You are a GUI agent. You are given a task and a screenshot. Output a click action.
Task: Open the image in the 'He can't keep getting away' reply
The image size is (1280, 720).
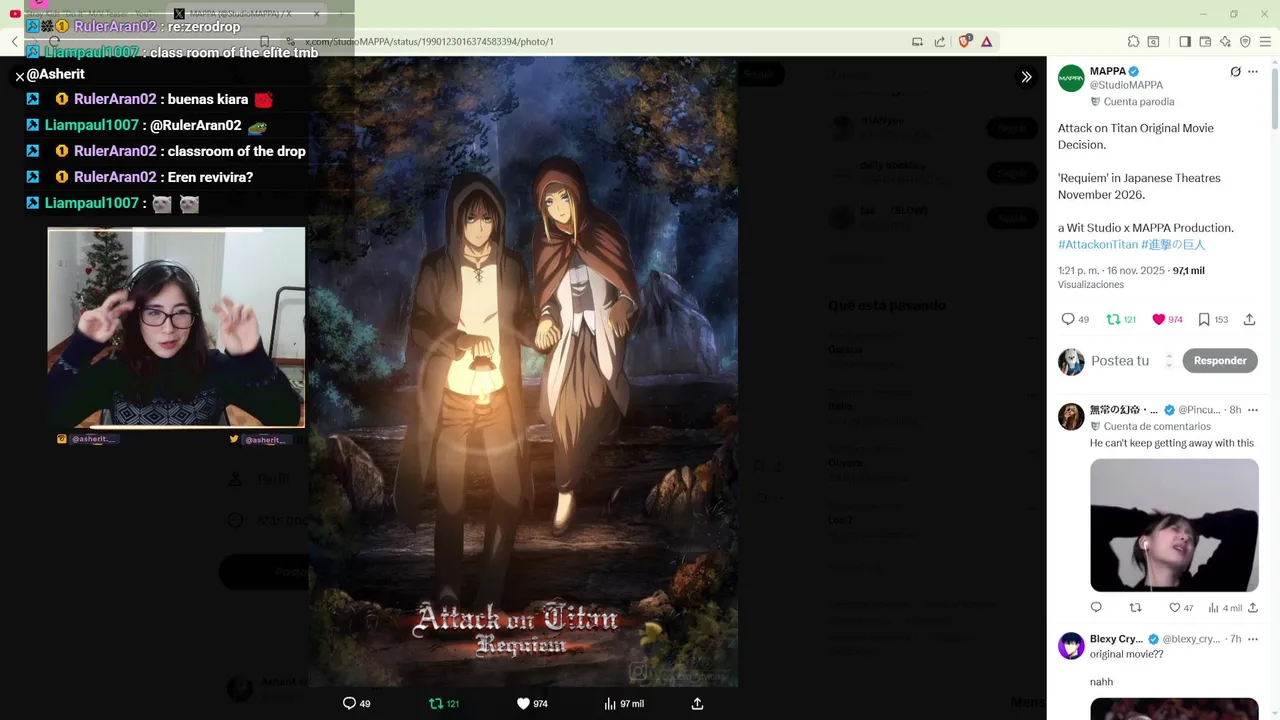coord(1174,525)
